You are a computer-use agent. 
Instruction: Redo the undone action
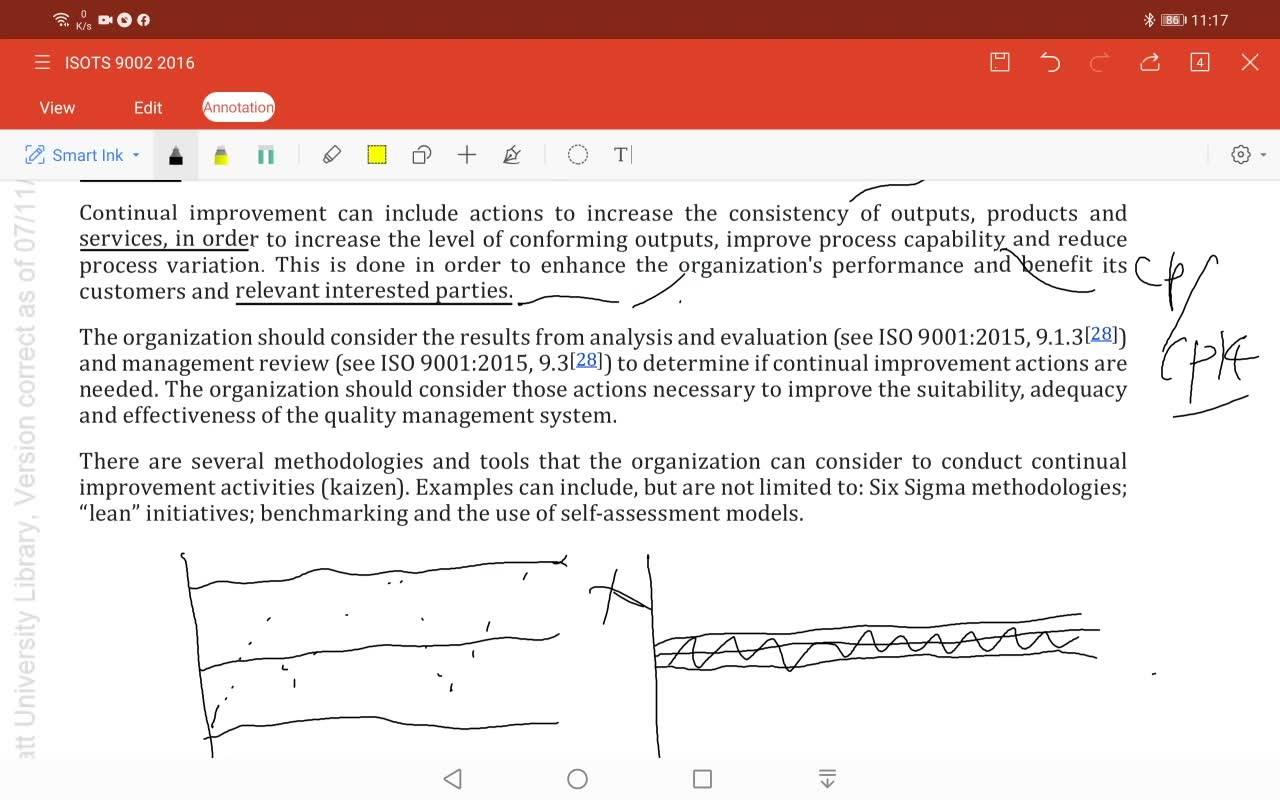[1099, 62]
